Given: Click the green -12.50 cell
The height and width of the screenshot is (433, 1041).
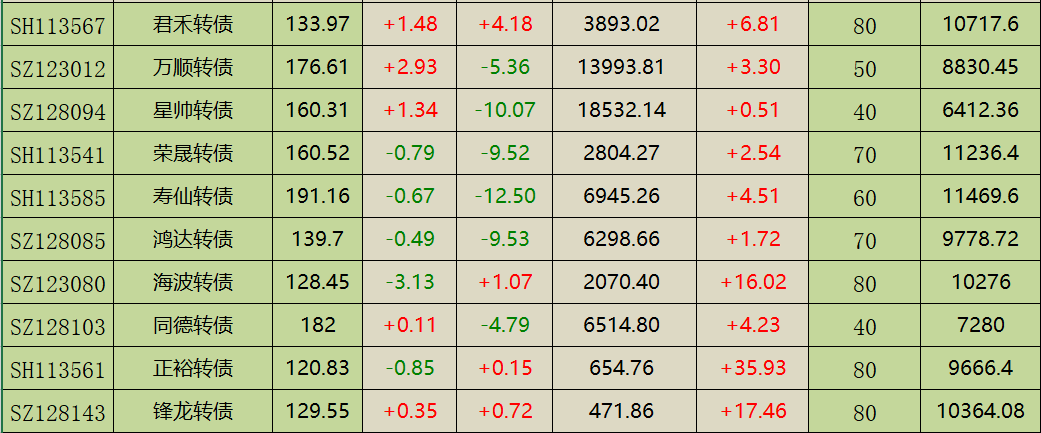Looking at the screenshot, I should pos(506,196).
